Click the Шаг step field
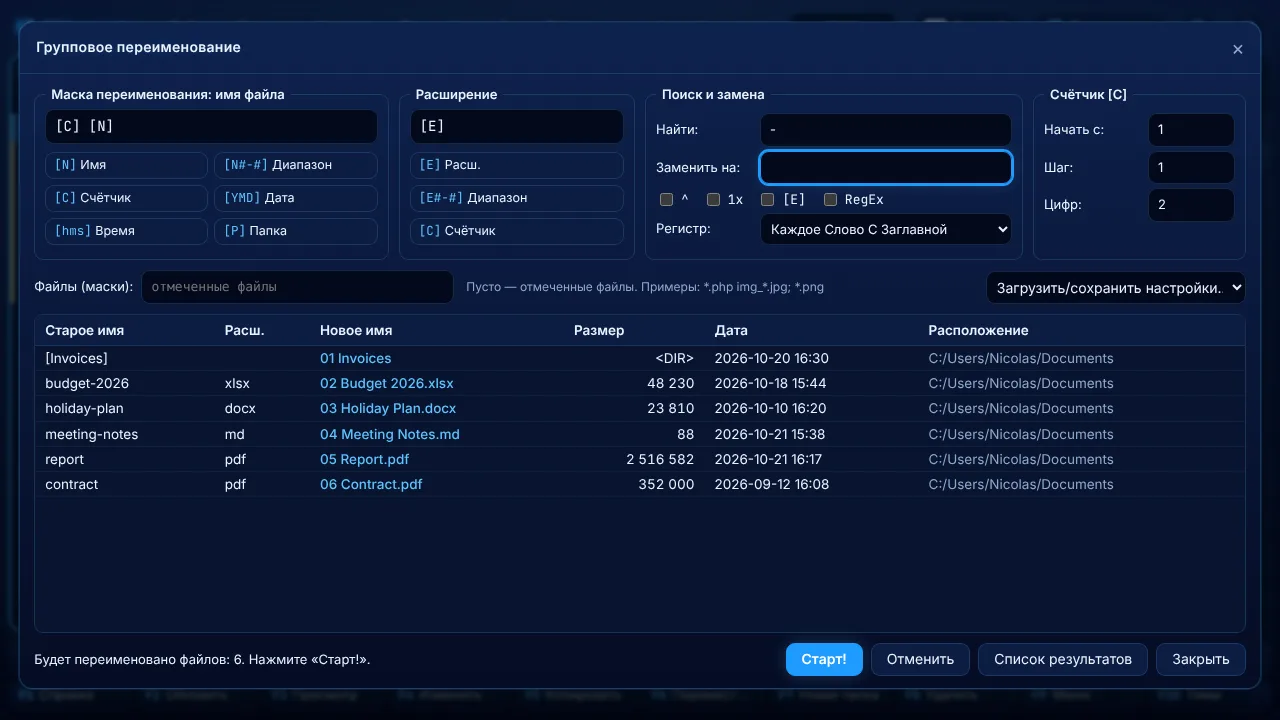Screen dimensions: 1280x720 pos(1191,168)
